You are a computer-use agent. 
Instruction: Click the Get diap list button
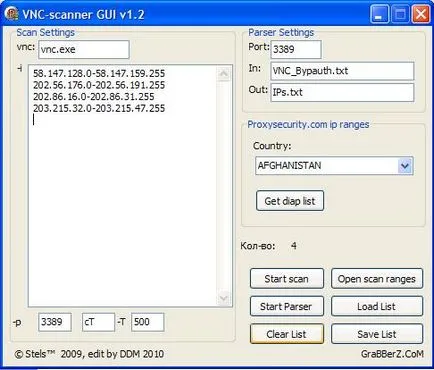pyautogui.click(x=290, y=201)
